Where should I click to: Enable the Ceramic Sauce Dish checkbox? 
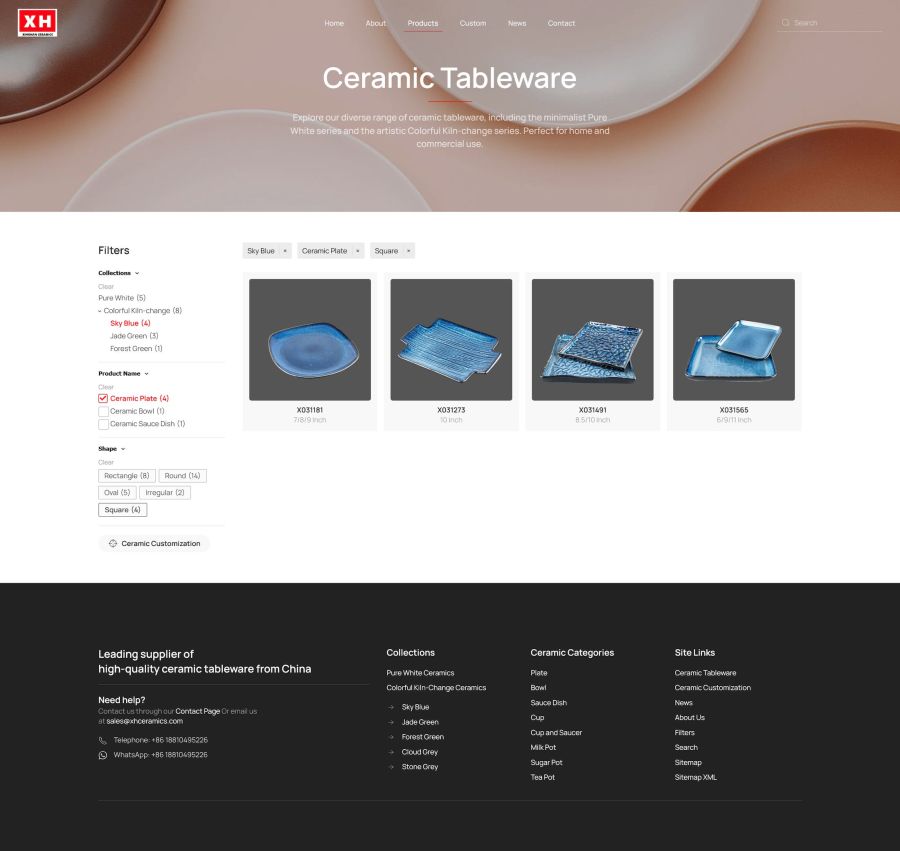(x=103, y=424)
